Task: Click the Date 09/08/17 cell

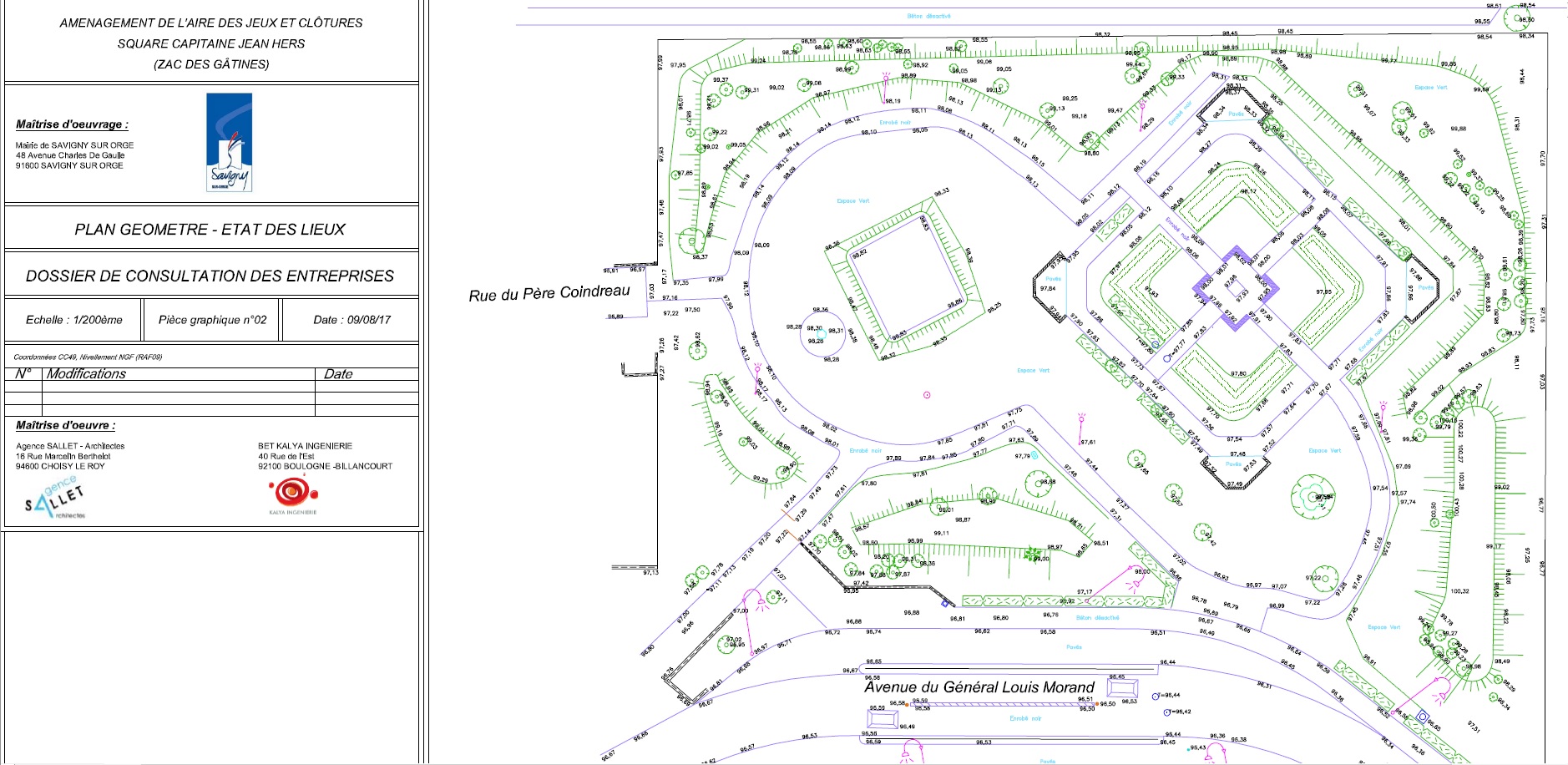Action: (x=352, y=320)
